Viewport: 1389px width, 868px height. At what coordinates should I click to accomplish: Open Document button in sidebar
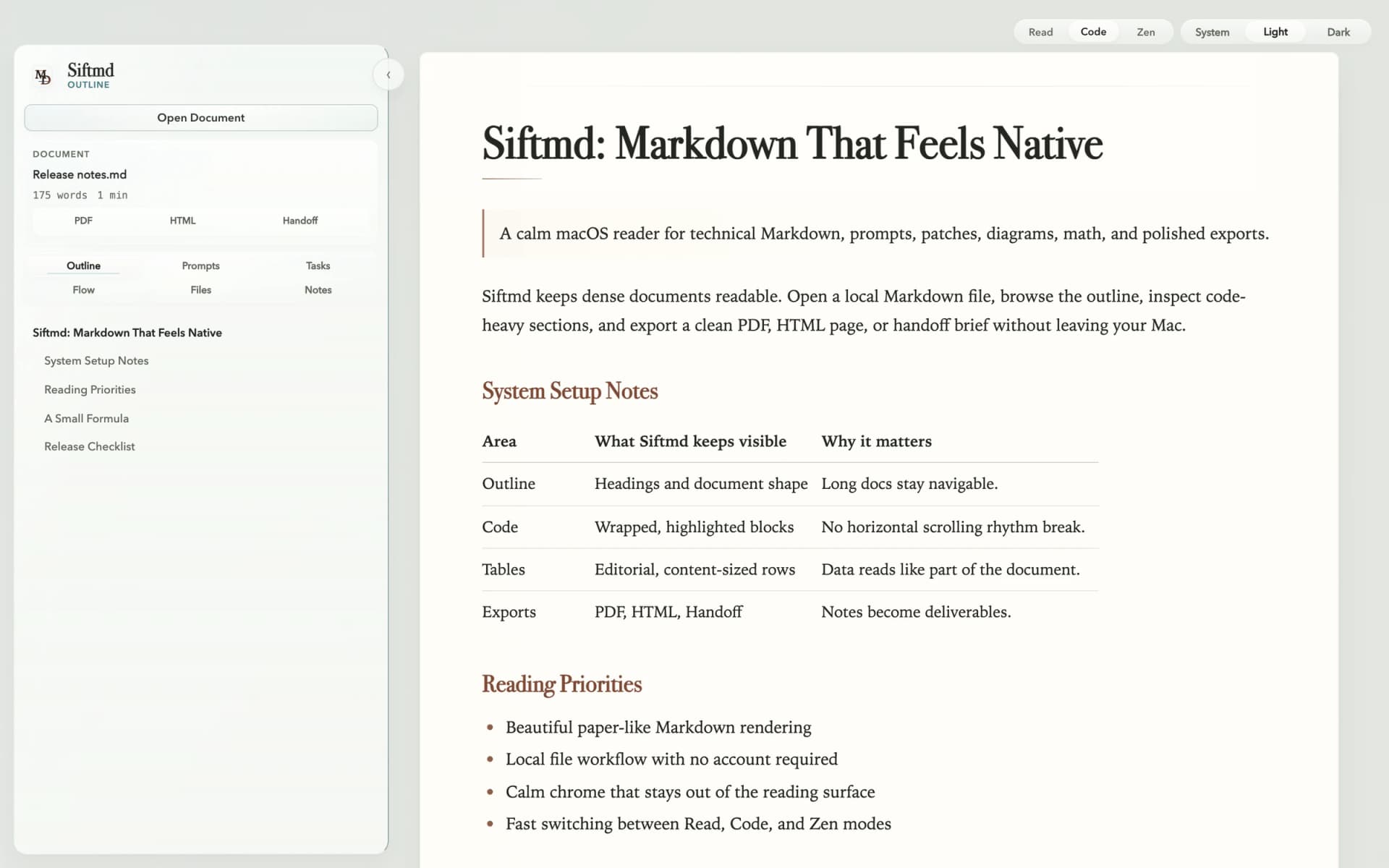point(201,118)
